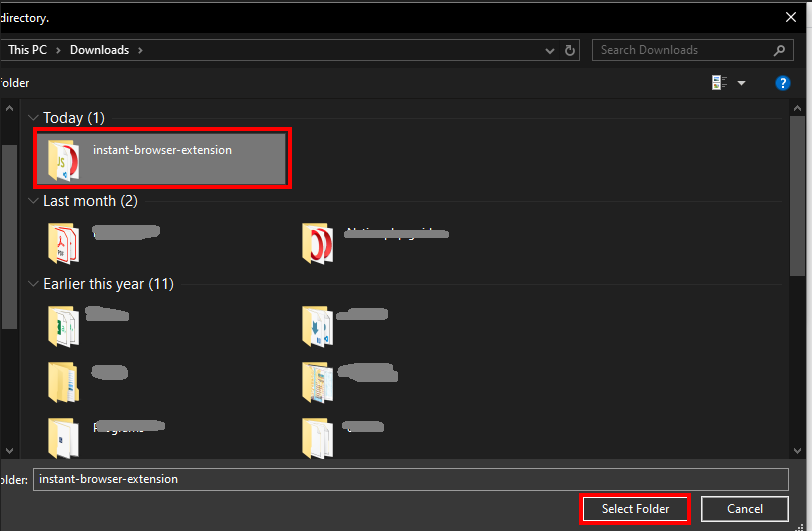Viewport: 812px width, 531px height.
Task: Click the Last month (2) group header
Action: [90, 201]
